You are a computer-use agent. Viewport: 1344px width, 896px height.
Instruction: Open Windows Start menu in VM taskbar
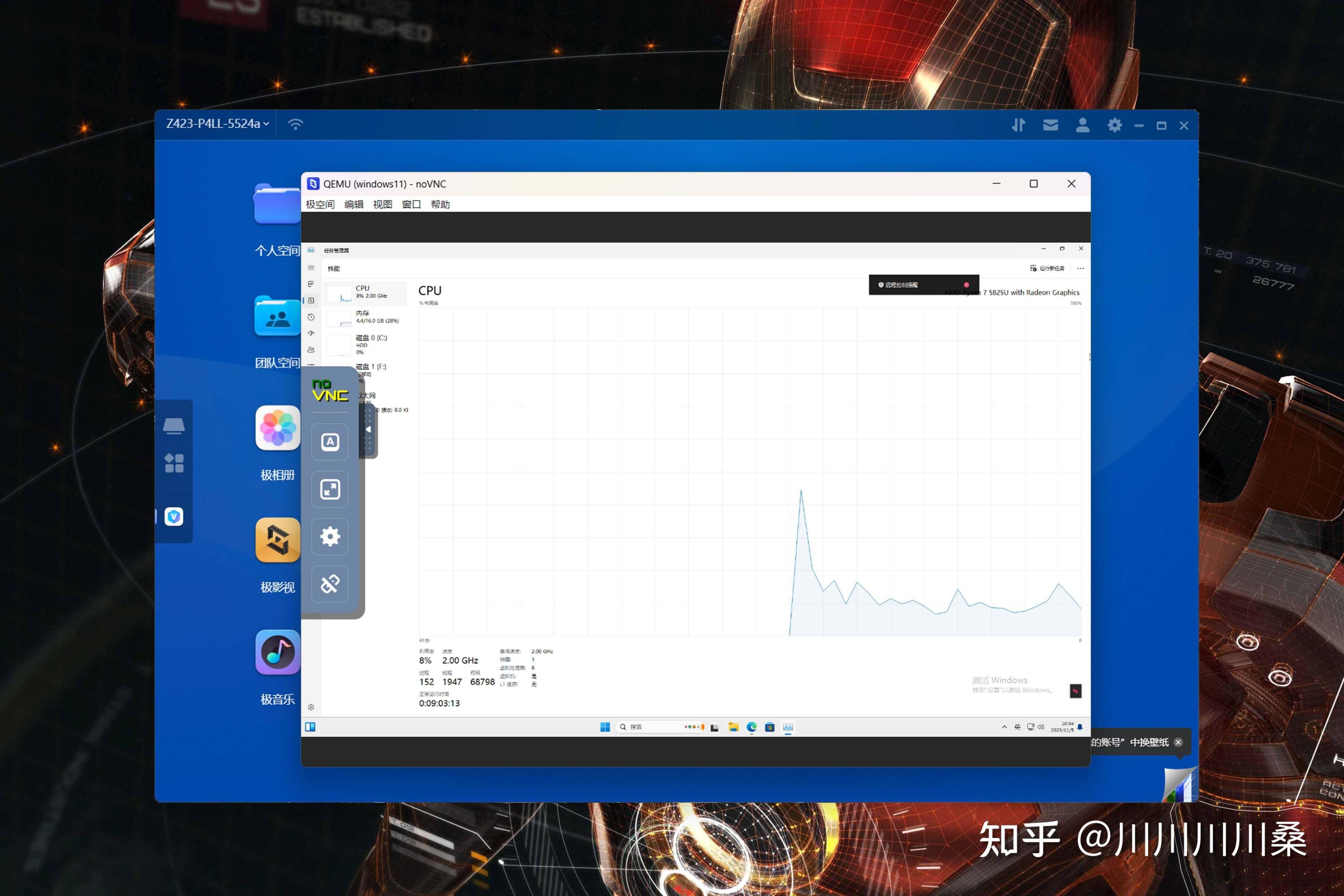coord(605,727)
